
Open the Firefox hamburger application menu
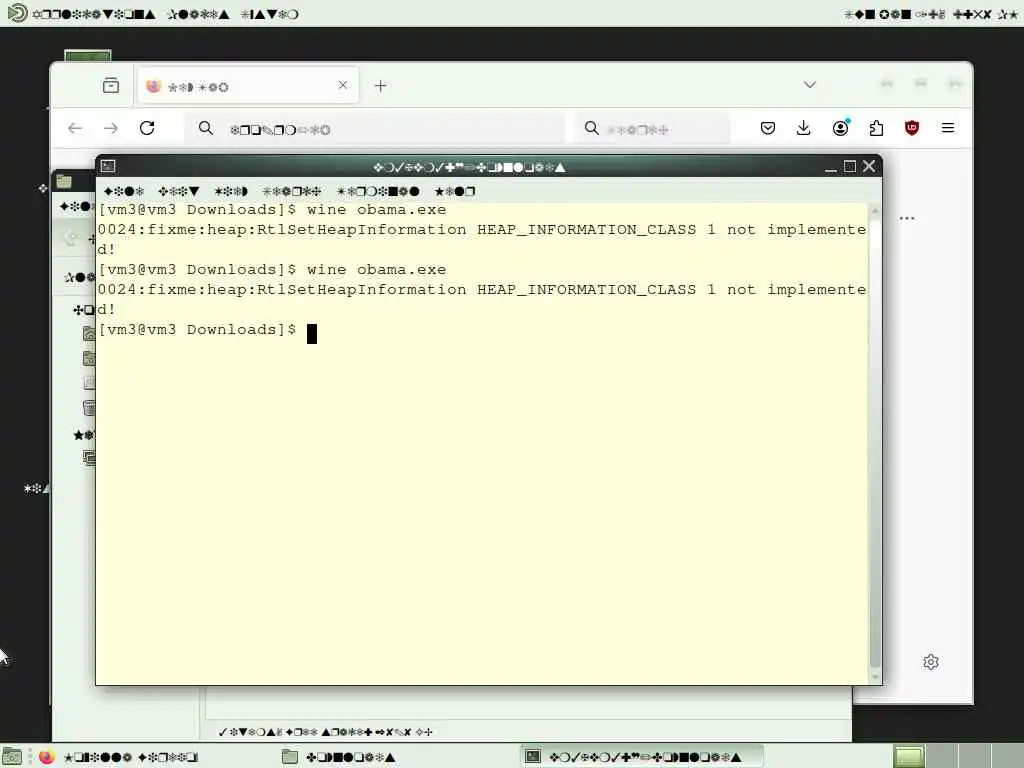948,128
